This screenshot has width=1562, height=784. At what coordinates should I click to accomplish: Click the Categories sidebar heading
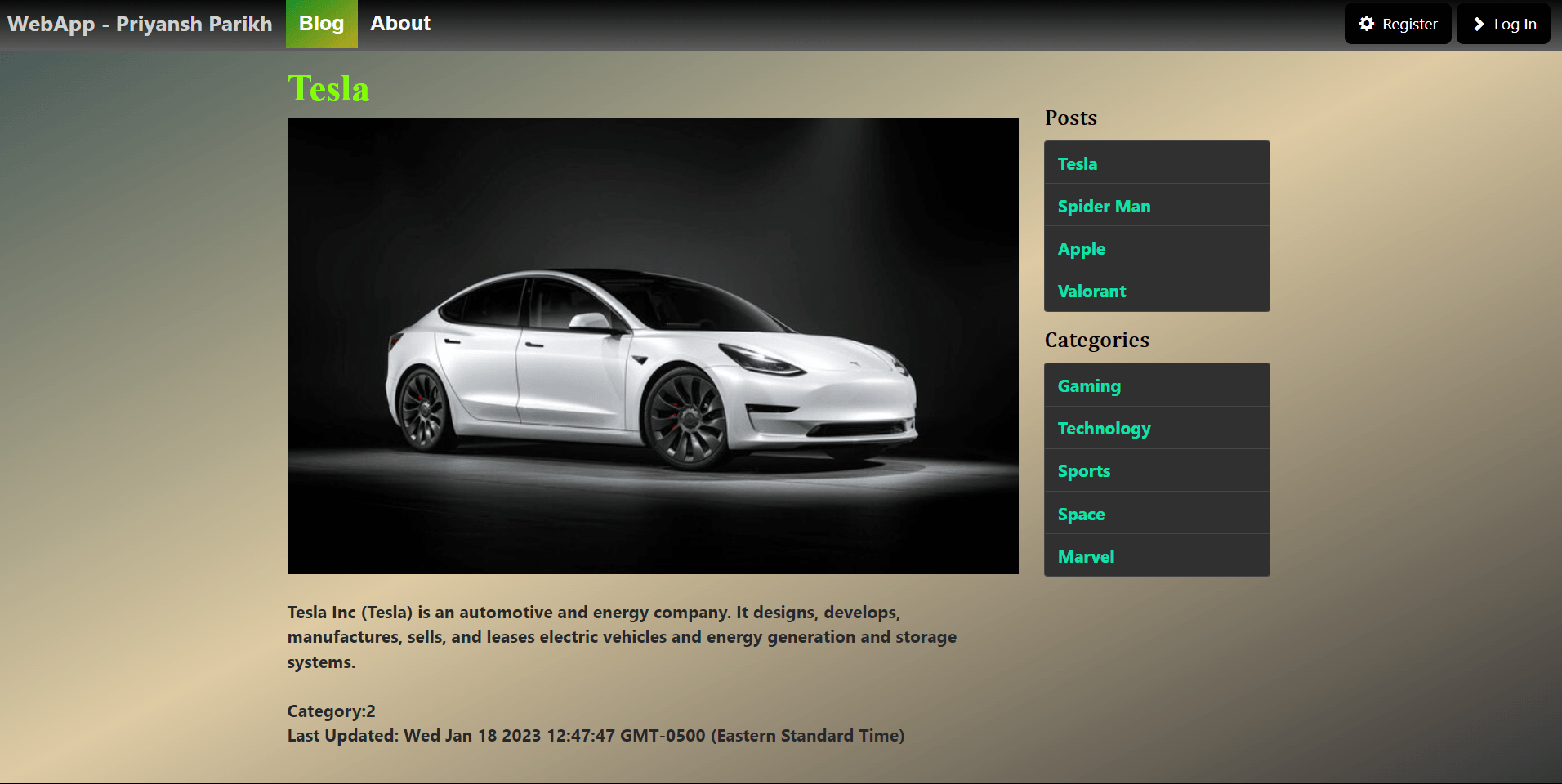coord(1097,340)
